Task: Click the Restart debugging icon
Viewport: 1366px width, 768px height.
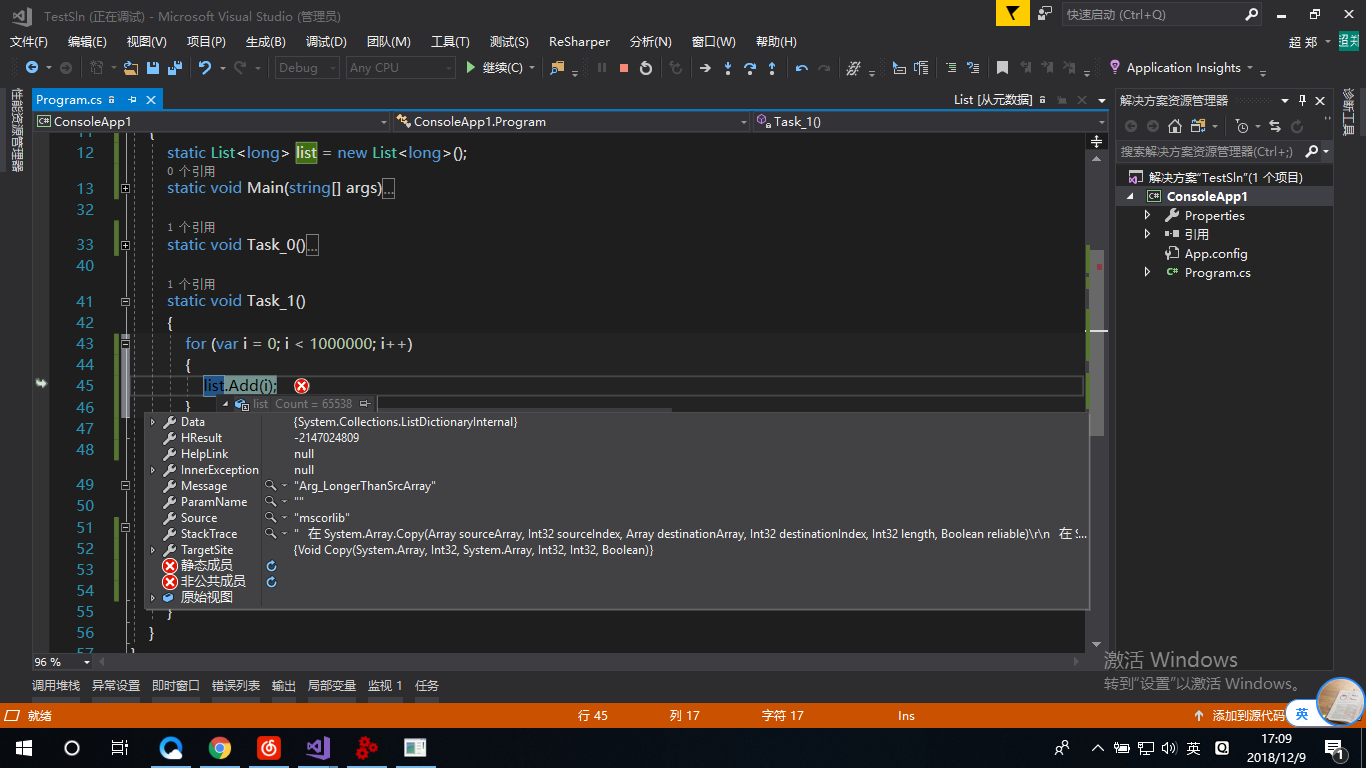Action: pos(646,68)
